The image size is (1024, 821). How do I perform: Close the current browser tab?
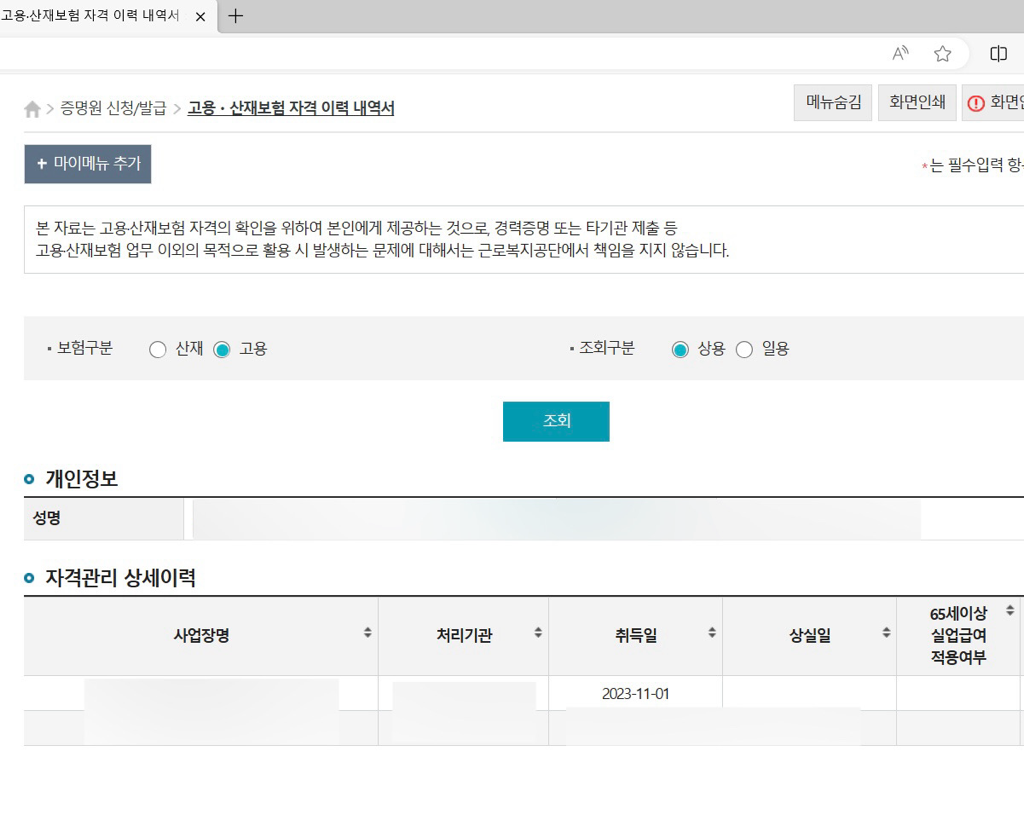(200, 16)
